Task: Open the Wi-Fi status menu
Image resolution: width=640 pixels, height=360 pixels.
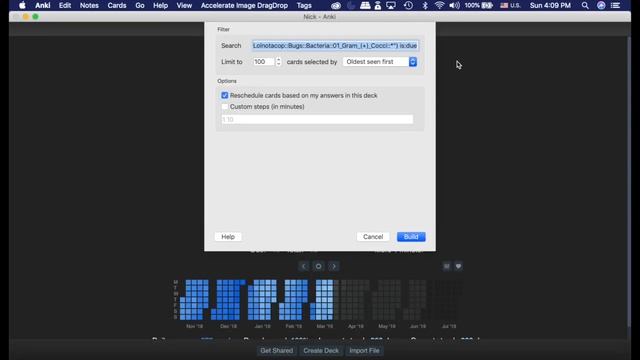Action: coord(439,5)
